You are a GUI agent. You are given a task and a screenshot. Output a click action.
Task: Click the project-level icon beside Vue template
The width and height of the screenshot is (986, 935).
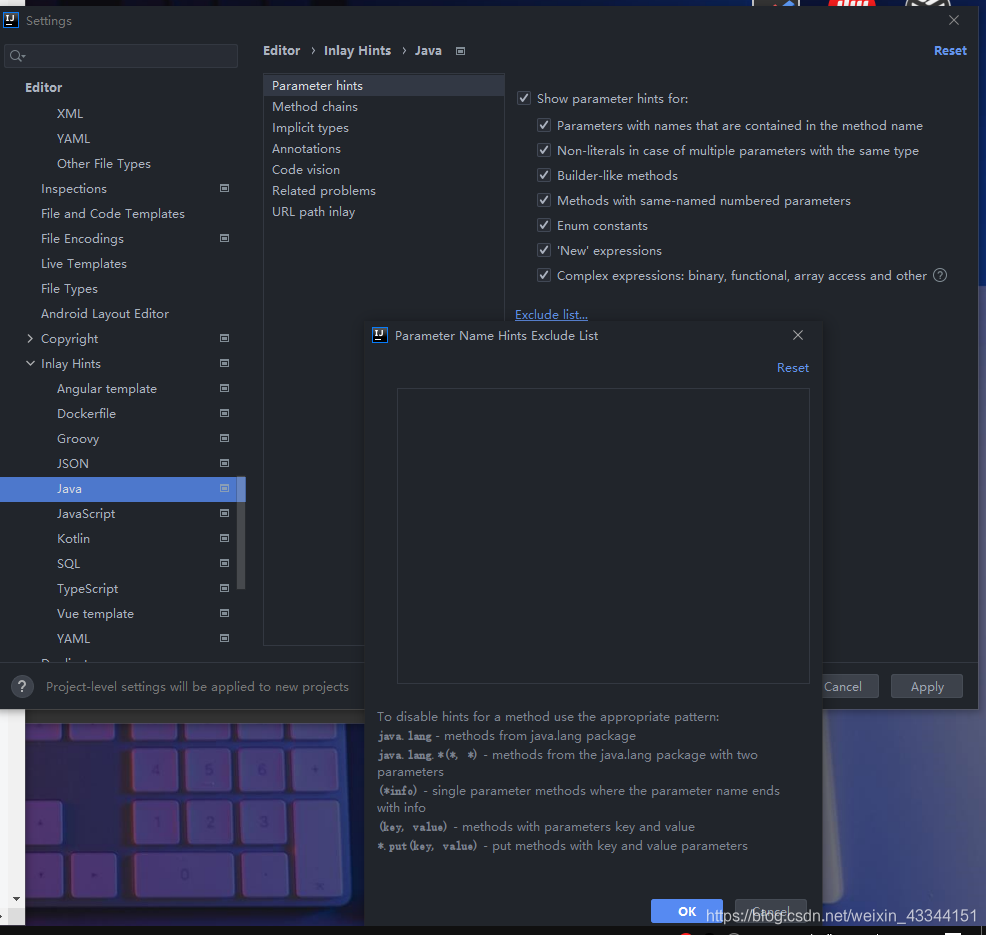[224, 613]
